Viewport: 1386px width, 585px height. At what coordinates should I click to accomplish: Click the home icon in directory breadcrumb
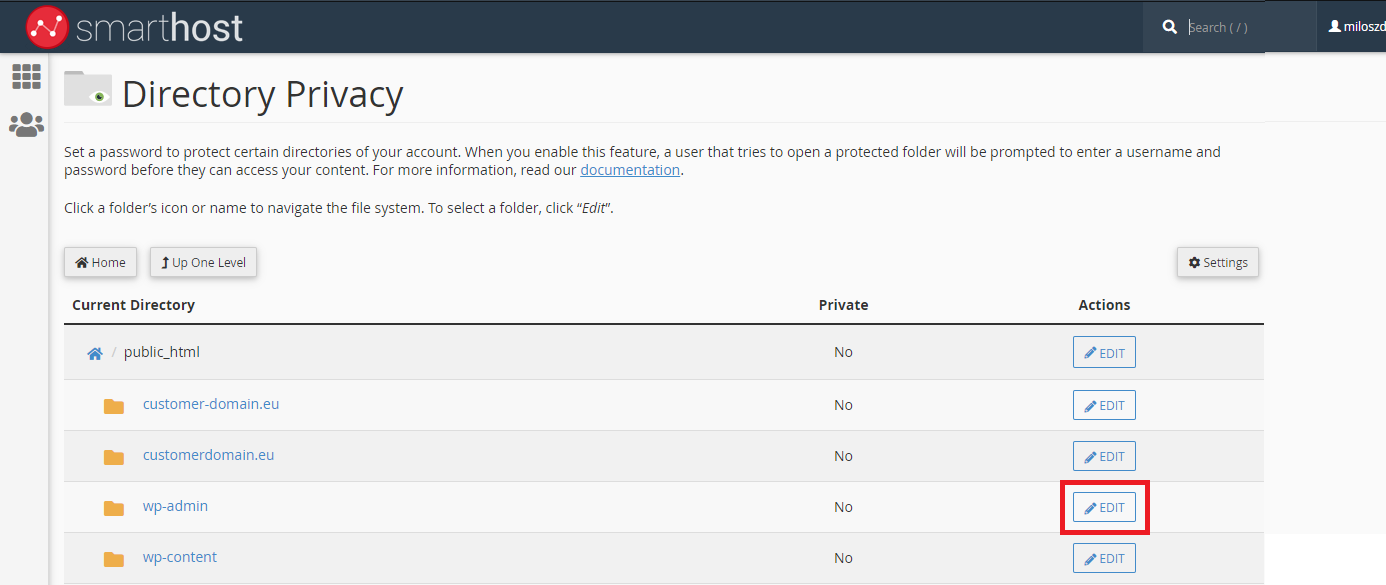[x=95, y=353]
